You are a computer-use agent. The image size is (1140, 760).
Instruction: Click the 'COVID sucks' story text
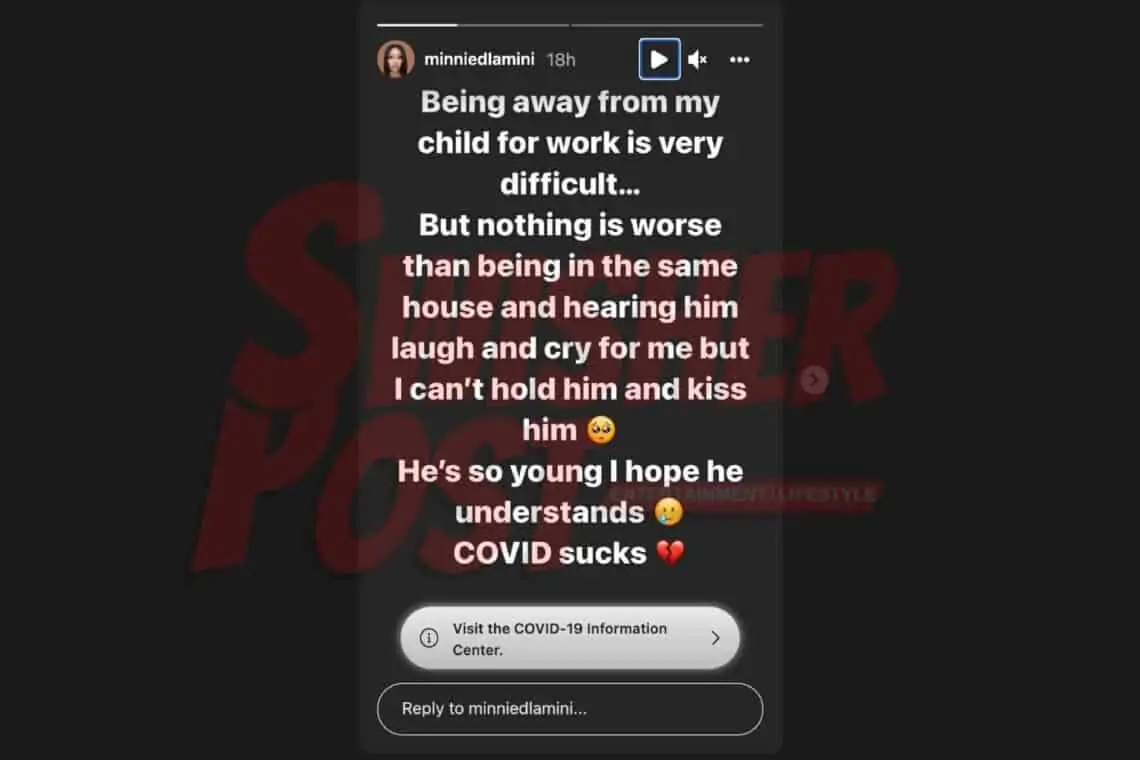coord(550,553)
